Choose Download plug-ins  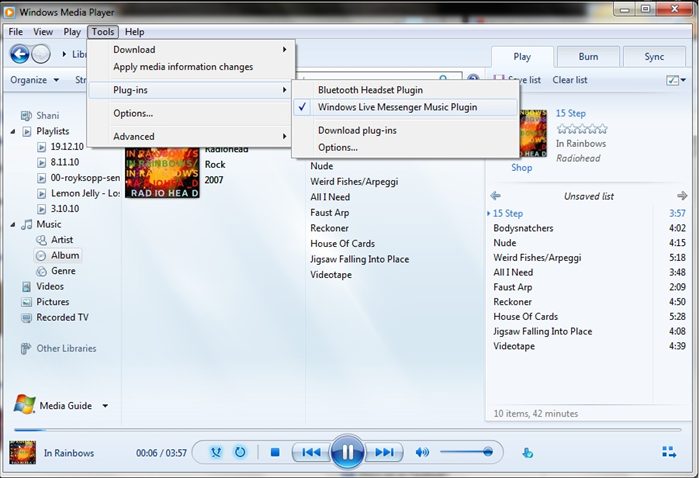click(x=406, y=131)
